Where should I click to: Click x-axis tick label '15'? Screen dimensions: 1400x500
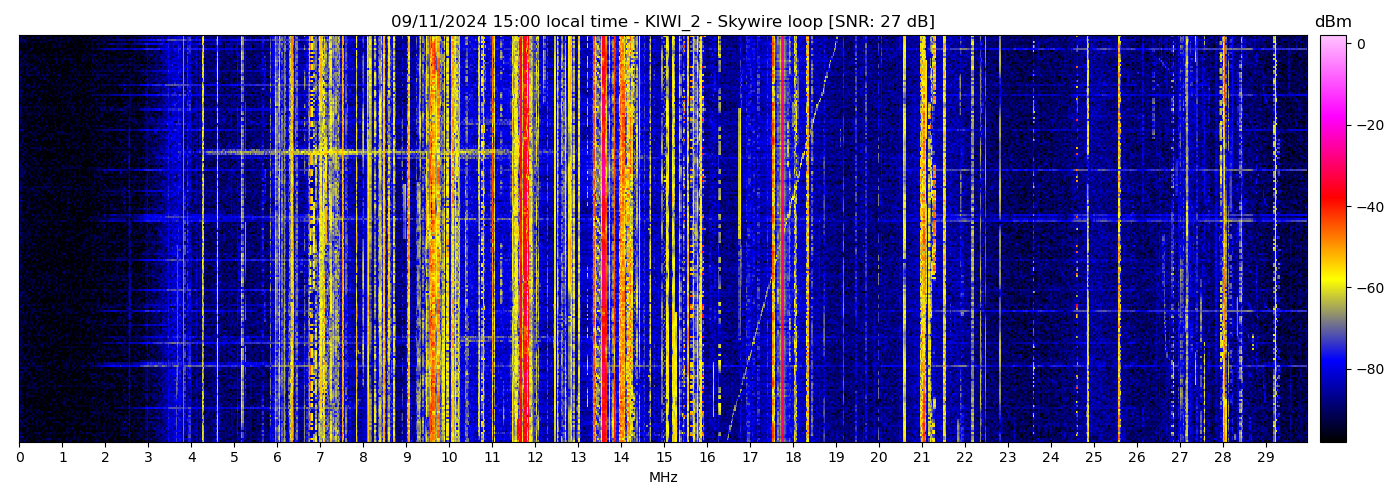pos(664,458)
